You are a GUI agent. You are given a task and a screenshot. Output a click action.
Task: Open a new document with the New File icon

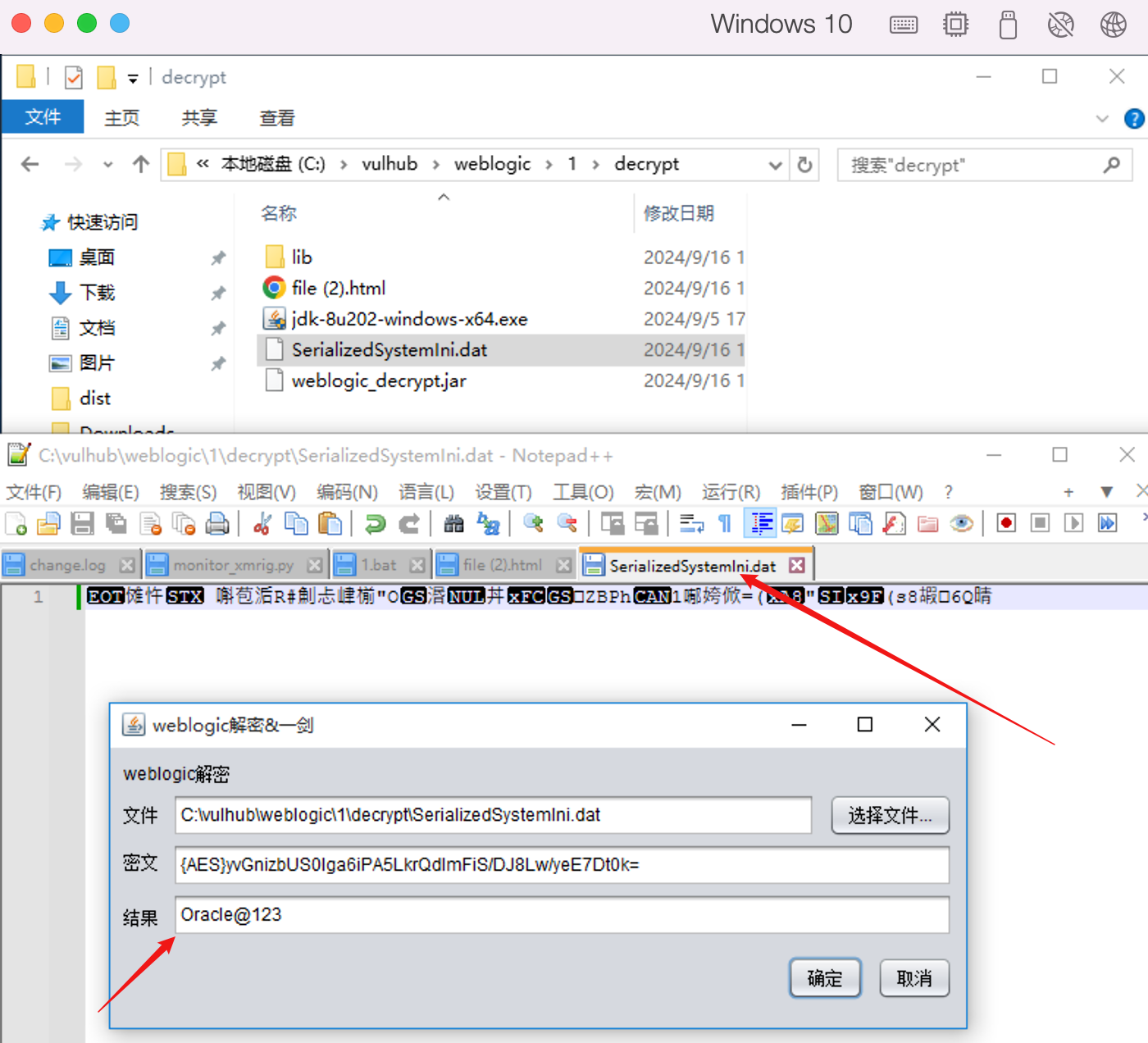coord(15,523)
